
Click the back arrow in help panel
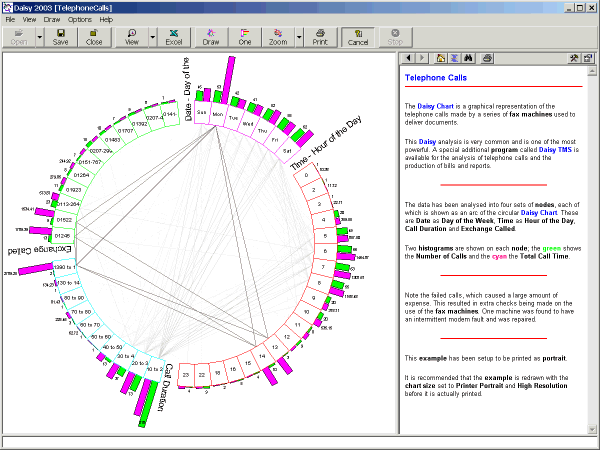[x=408, y=59]
